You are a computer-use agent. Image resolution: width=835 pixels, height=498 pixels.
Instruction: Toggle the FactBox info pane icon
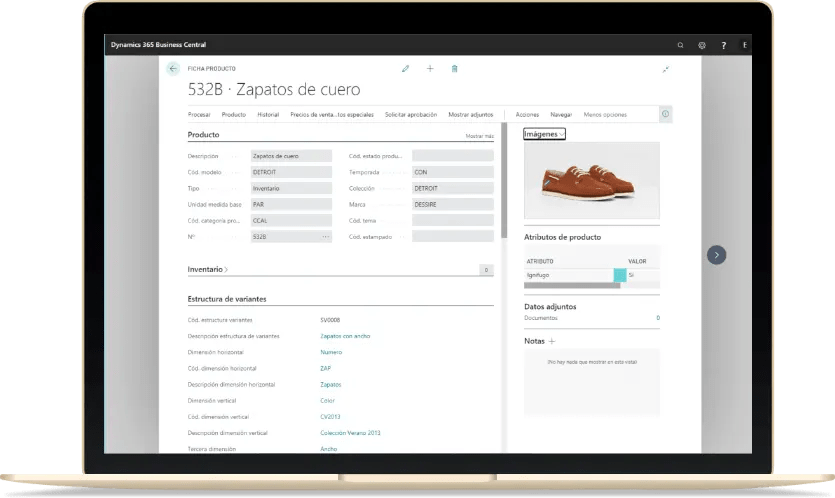[666, 114]
